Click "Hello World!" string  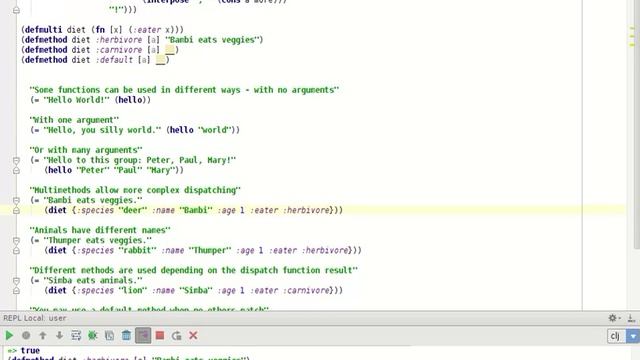coord(76,100)
